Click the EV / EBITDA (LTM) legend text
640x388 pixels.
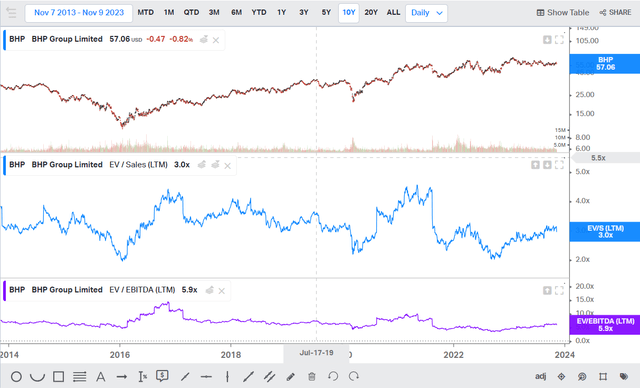(x=142, y=290)
